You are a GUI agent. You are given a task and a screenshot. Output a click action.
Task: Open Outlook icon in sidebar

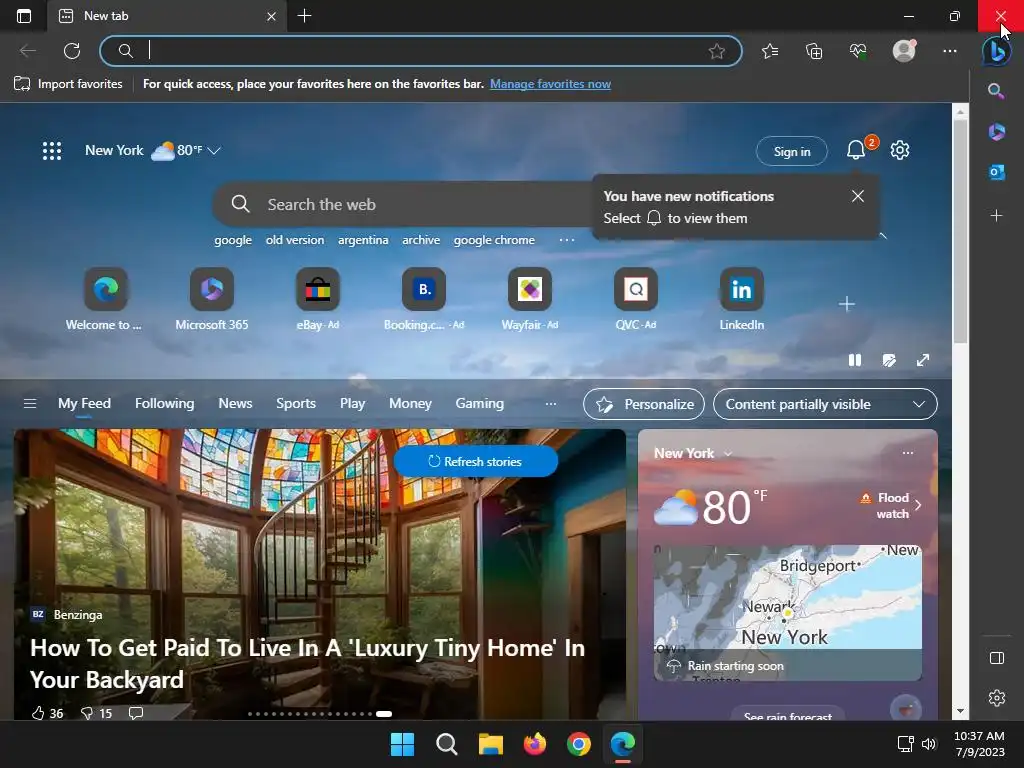997,172
